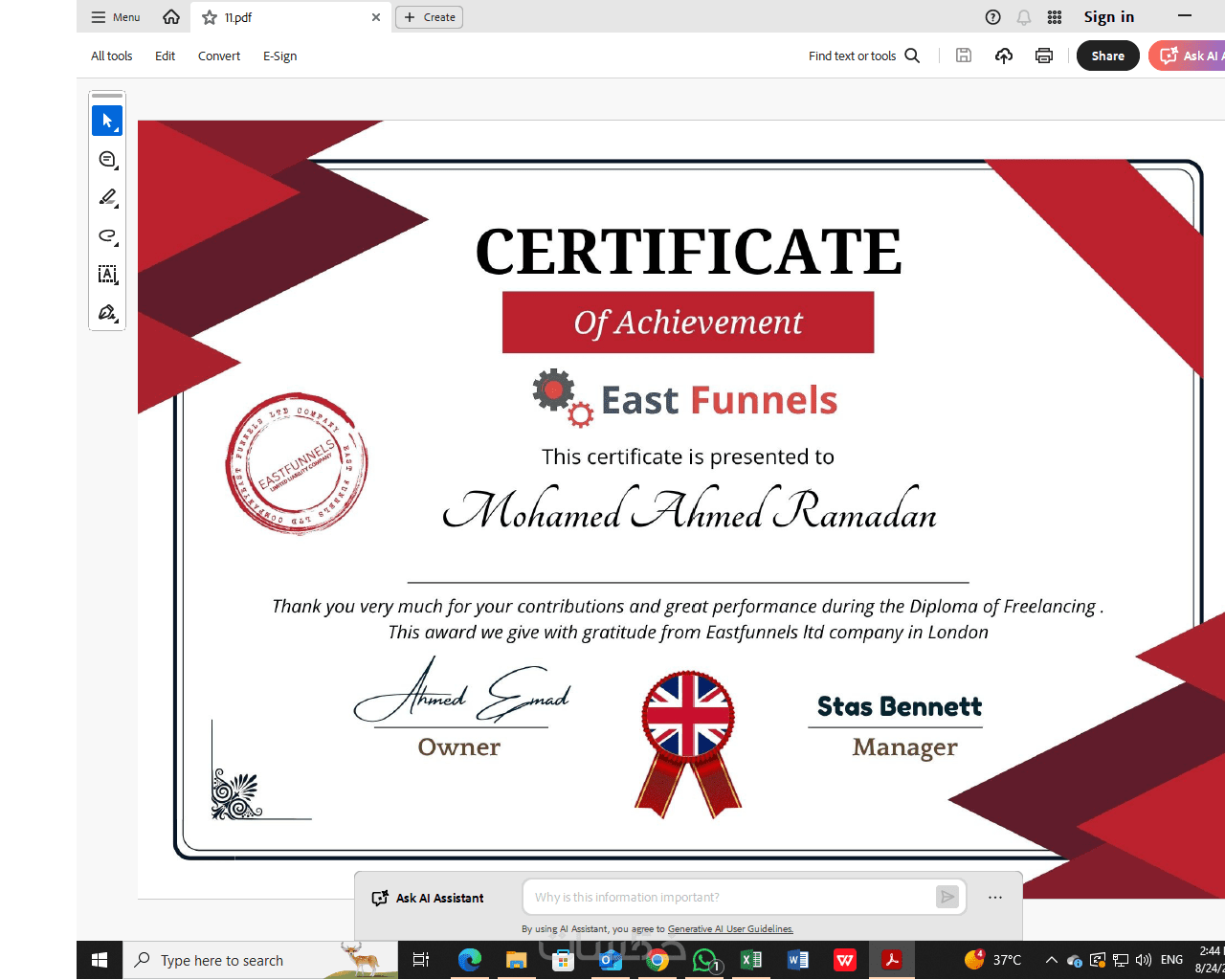
Task: Open the notifications bell
Action: pyautogui.click(x=1024, y=17)
